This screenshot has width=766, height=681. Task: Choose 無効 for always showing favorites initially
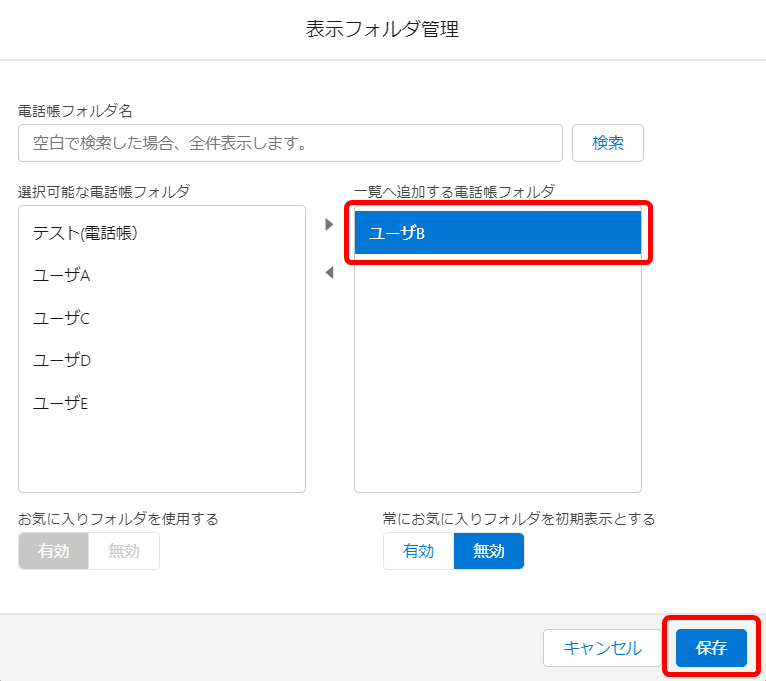[489, 551]
